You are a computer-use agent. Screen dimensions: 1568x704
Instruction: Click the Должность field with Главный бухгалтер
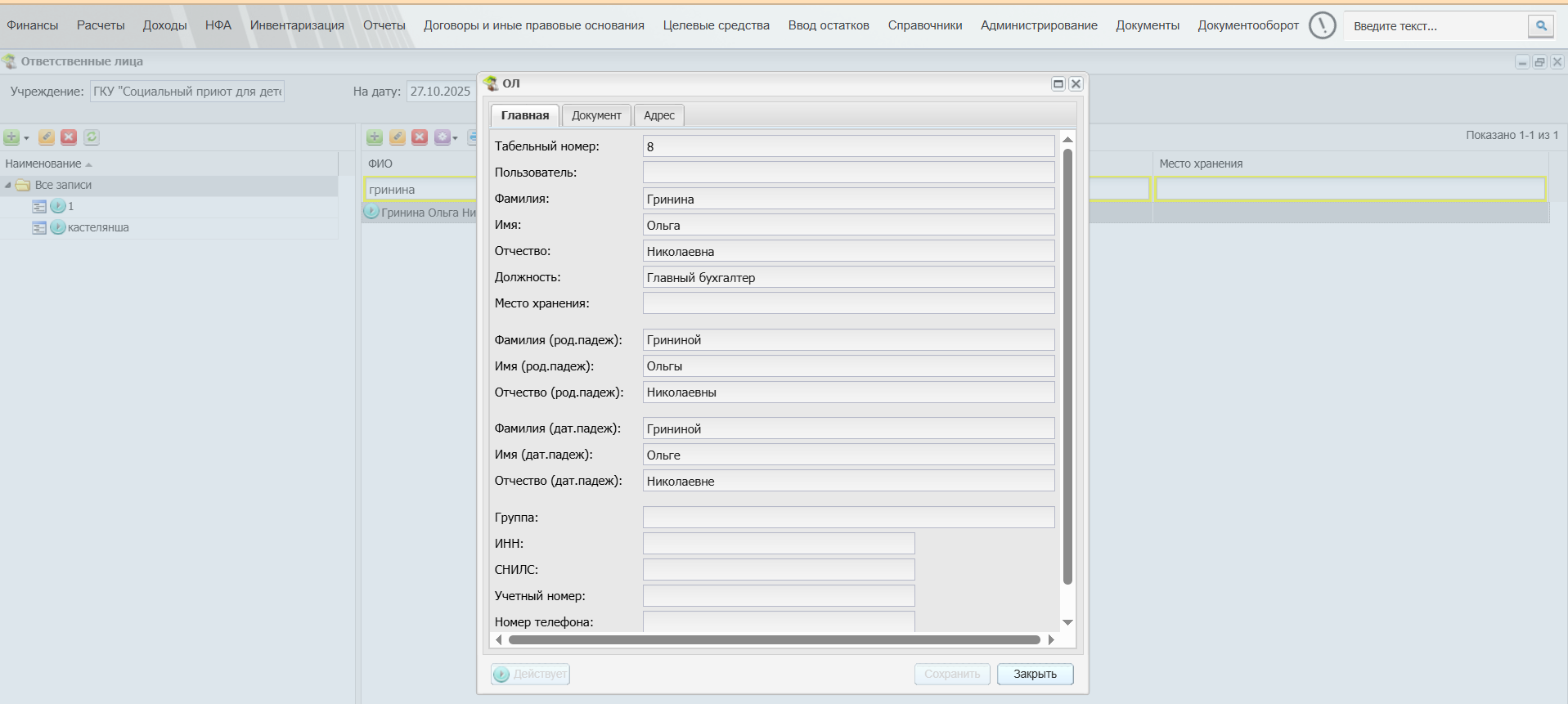[849, 277]
